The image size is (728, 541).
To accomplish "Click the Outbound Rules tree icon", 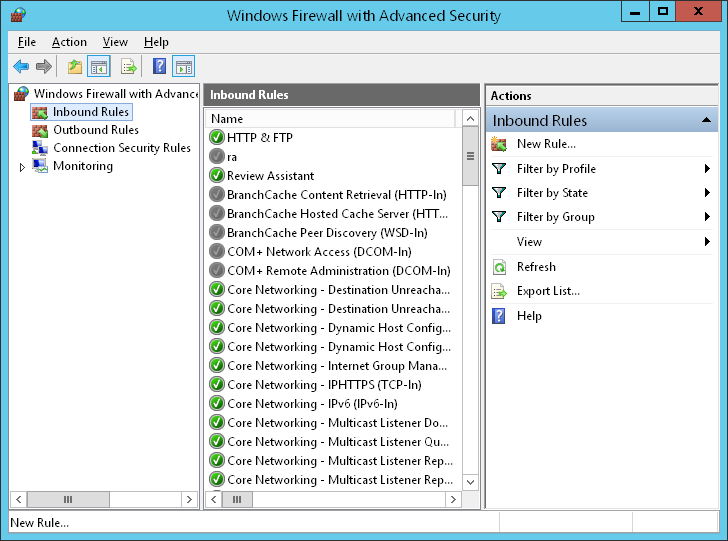I will tap(40, 130).
